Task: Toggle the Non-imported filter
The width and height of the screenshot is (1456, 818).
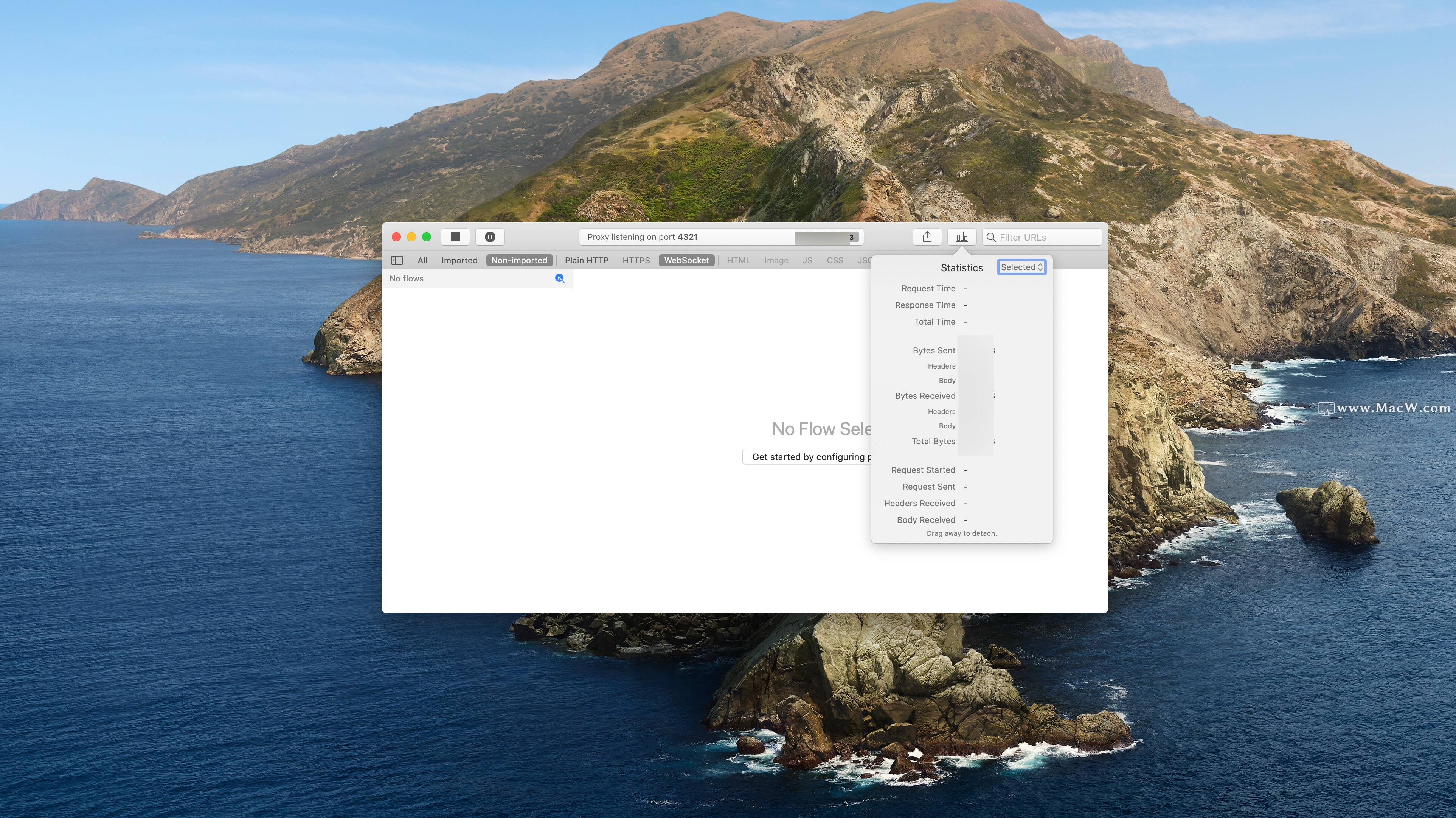Action: (520, 260)
